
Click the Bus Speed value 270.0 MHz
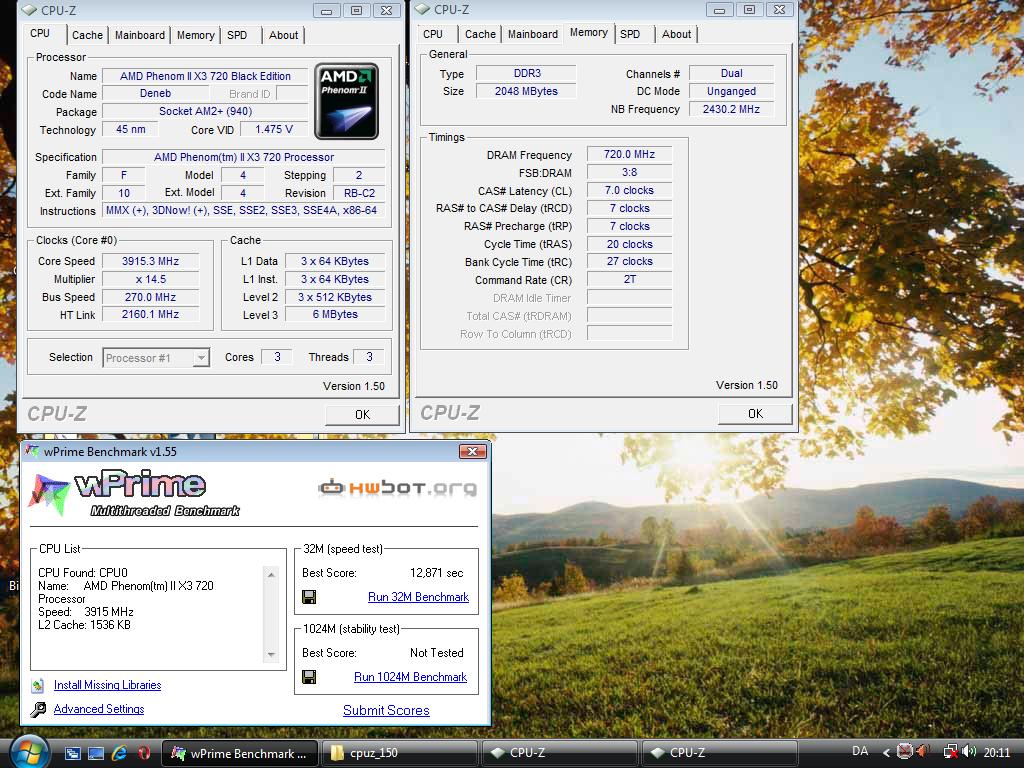(150, 297)
